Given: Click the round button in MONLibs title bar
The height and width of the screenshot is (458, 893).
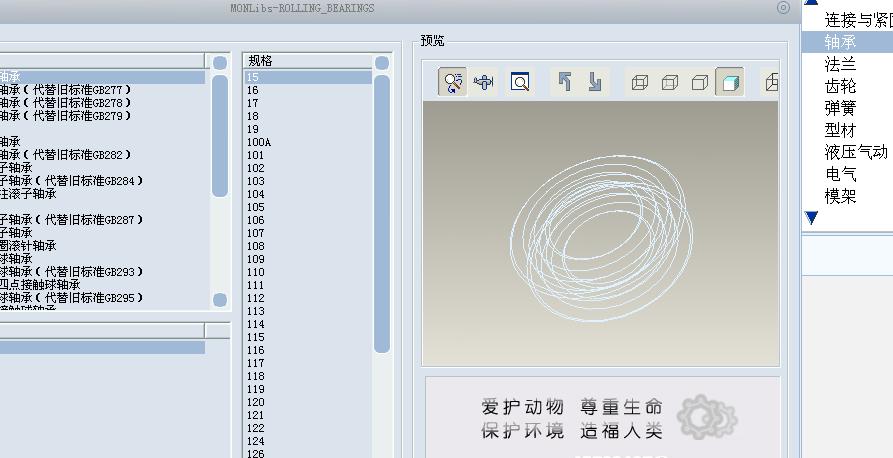Looking at the screenshot, I should pyautogui.click(x=783, y=8).
